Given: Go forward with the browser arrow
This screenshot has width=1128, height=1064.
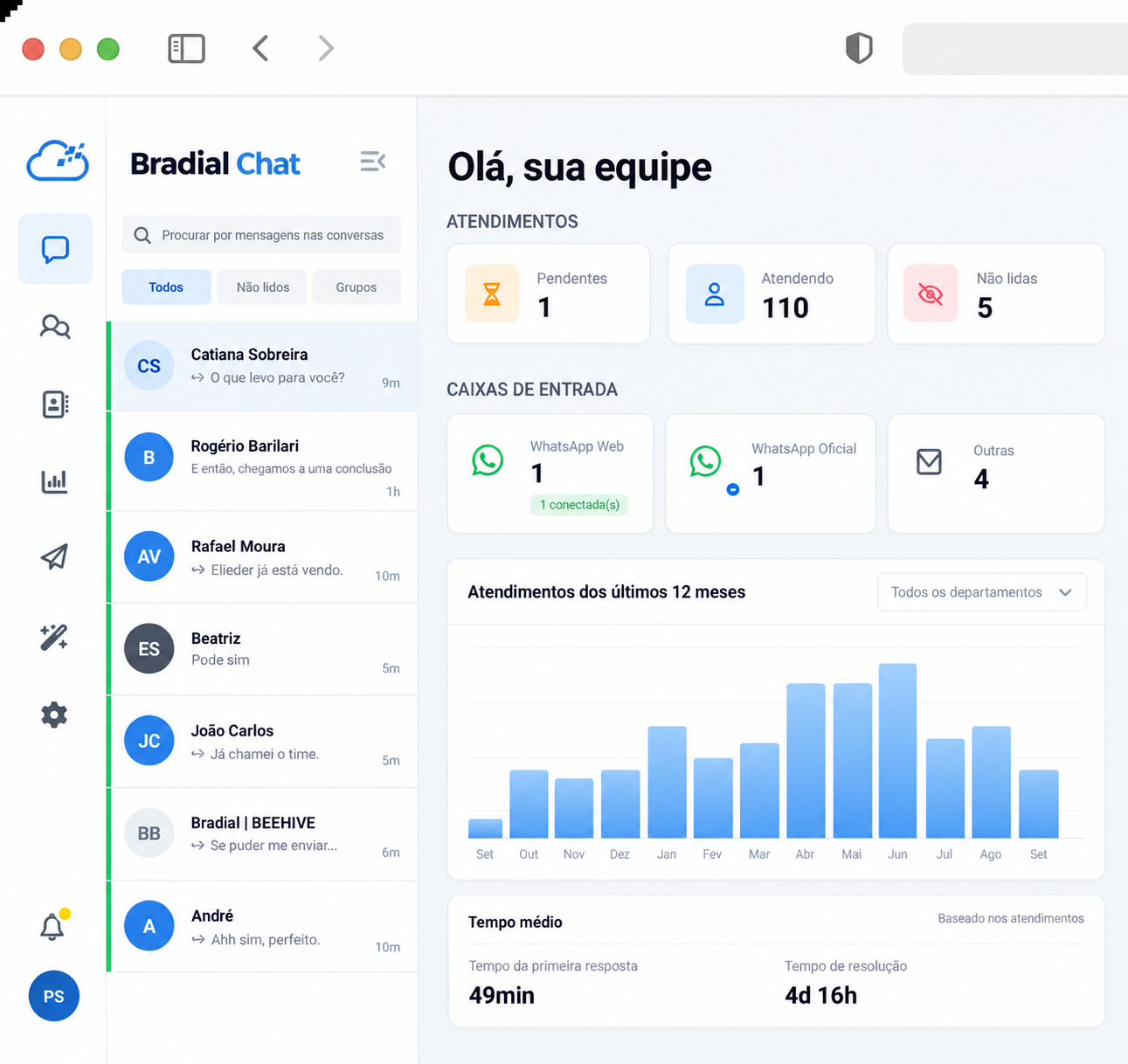Looking at the screenshot, I should pyautogui.click(x=326, y=48).
